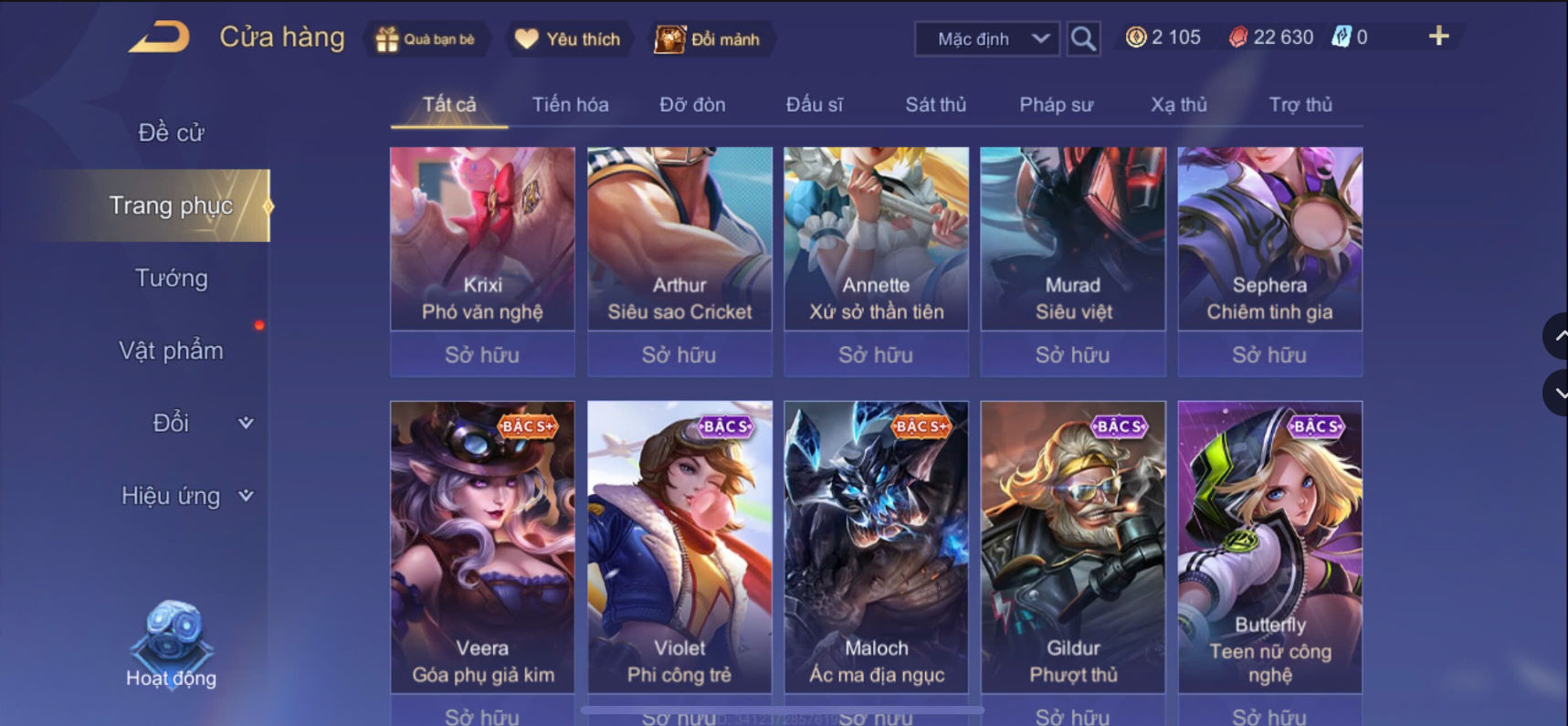The image size is (1568, 726).
Task: Open the search magnifier icon
Action: pyautogui.click(x=1083, y=38)
